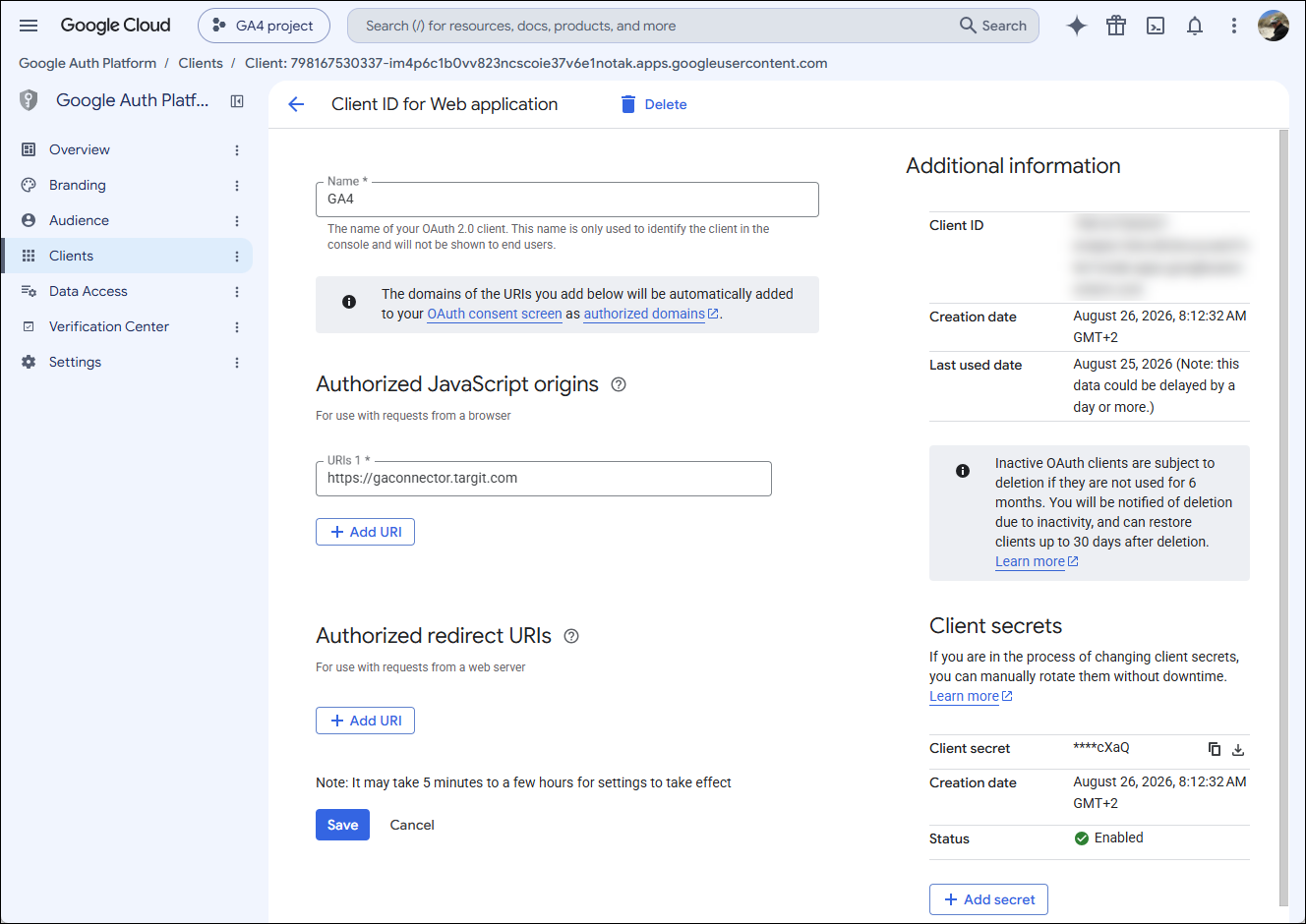Activate Cloud Shell terminal icon
Viewport: 1306px width, 924px height.
[1156, 26]
